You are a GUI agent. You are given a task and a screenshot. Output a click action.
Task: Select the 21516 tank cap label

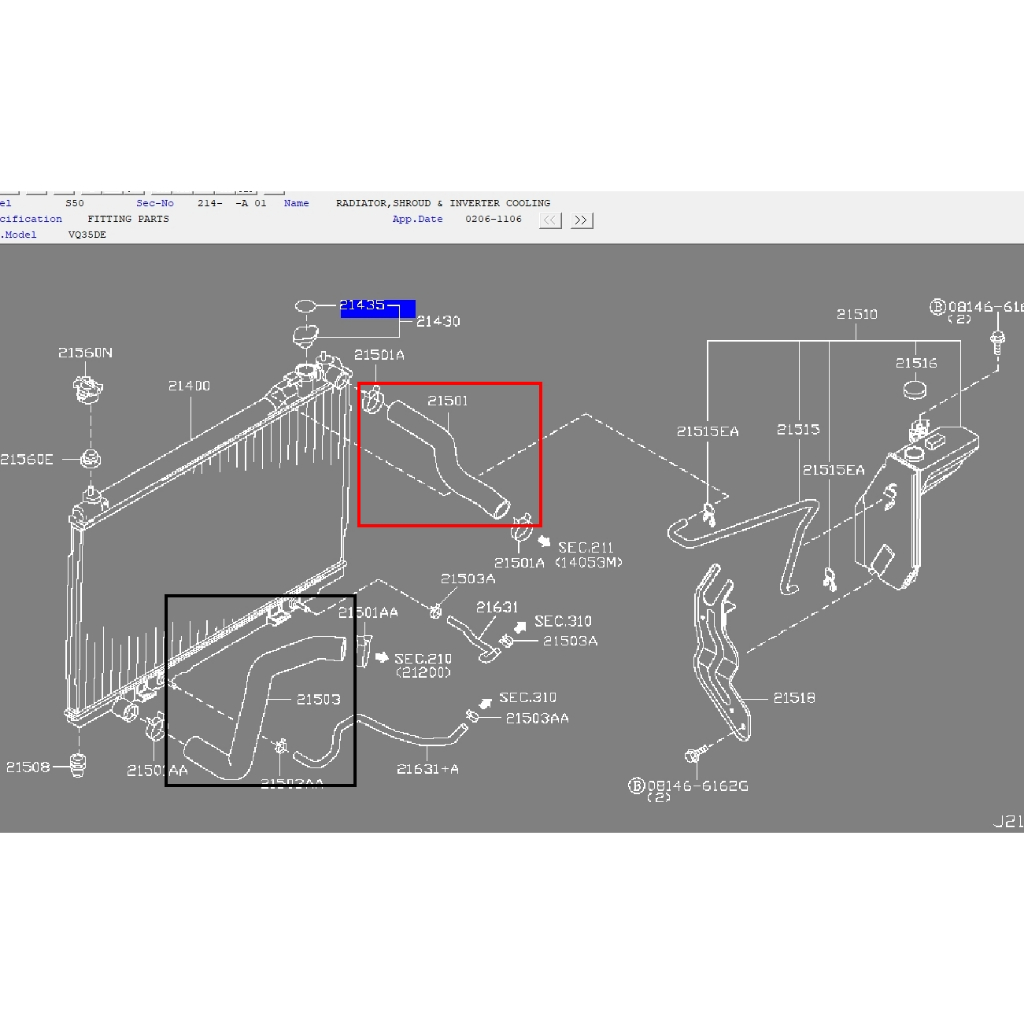coord(916,362)
